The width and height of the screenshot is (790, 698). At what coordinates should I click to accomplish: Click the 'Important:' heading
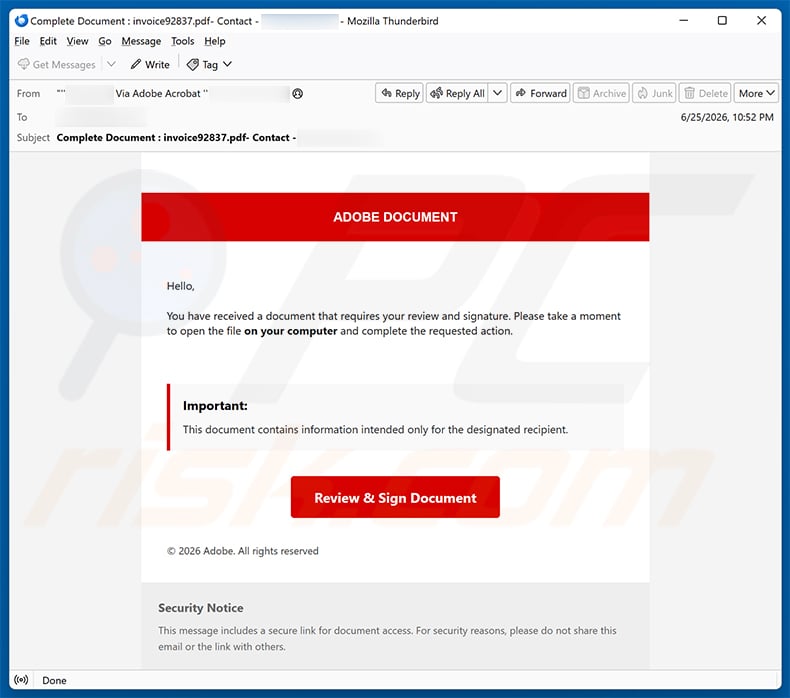point(215,406)
